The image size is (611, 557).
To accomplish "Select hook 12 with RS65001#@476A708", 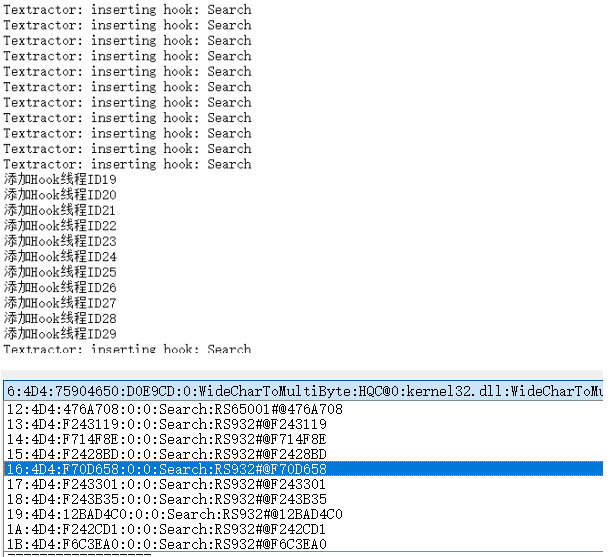I will pos(303,409).
